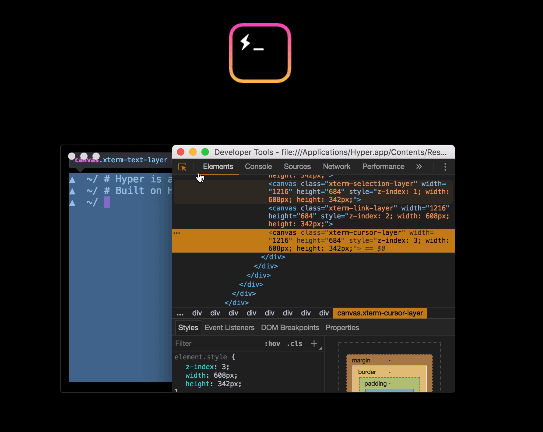The width and height of the screenshot is (543, 432).
Task: Open the Sources tab
Action: click(x=297, y=167)
